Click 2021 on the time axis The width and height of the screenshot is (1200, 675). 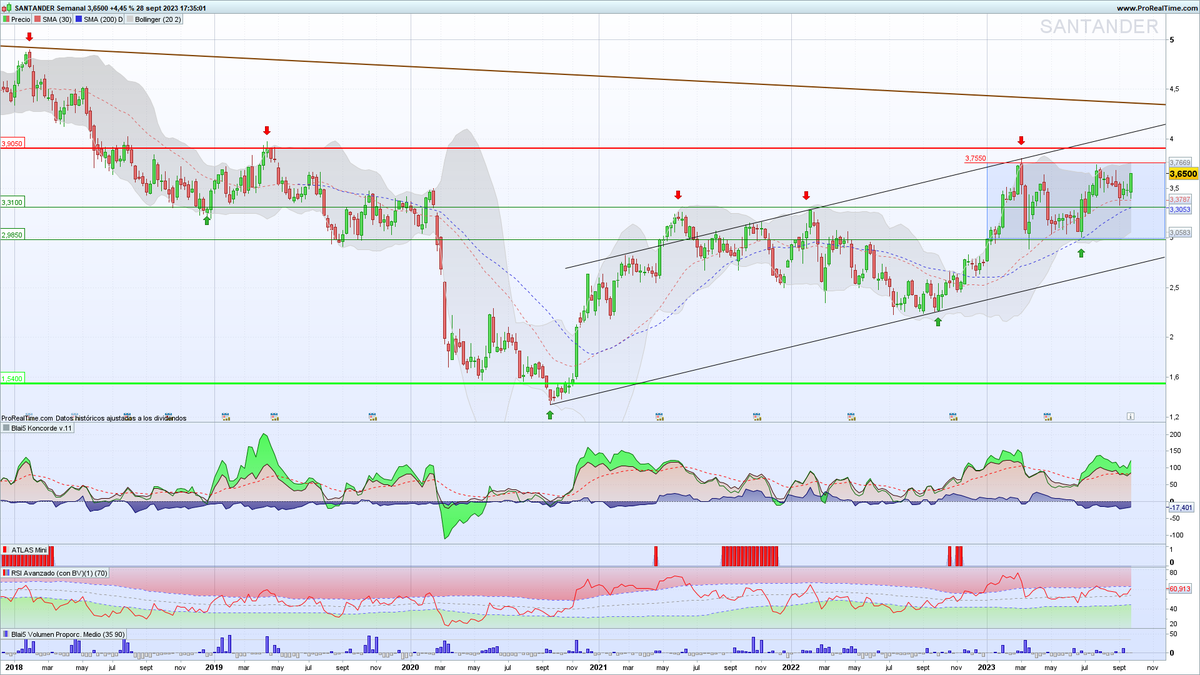click(x=597, y=665)
